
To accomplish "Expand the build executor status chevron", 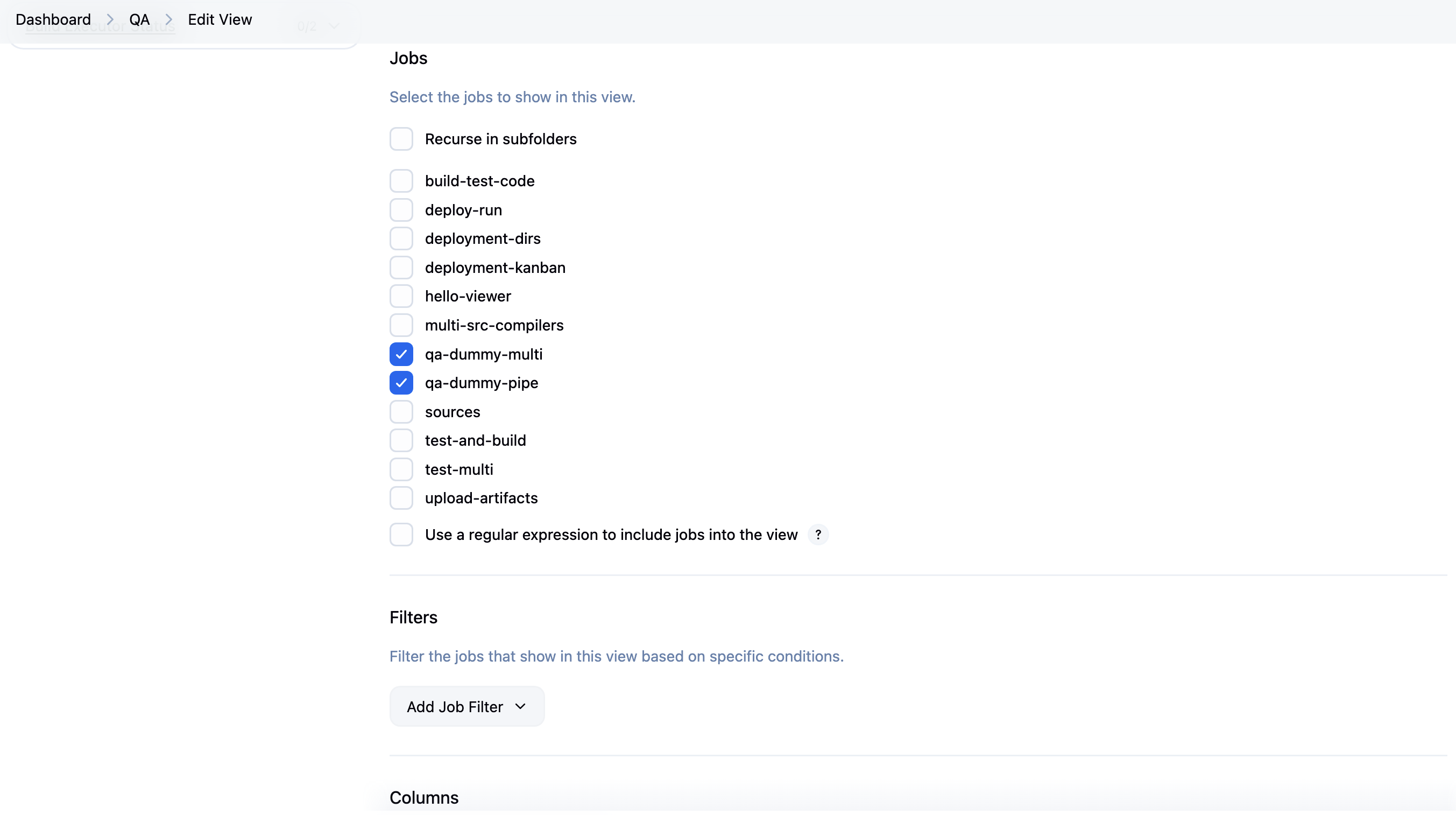I will pos(334,26).
